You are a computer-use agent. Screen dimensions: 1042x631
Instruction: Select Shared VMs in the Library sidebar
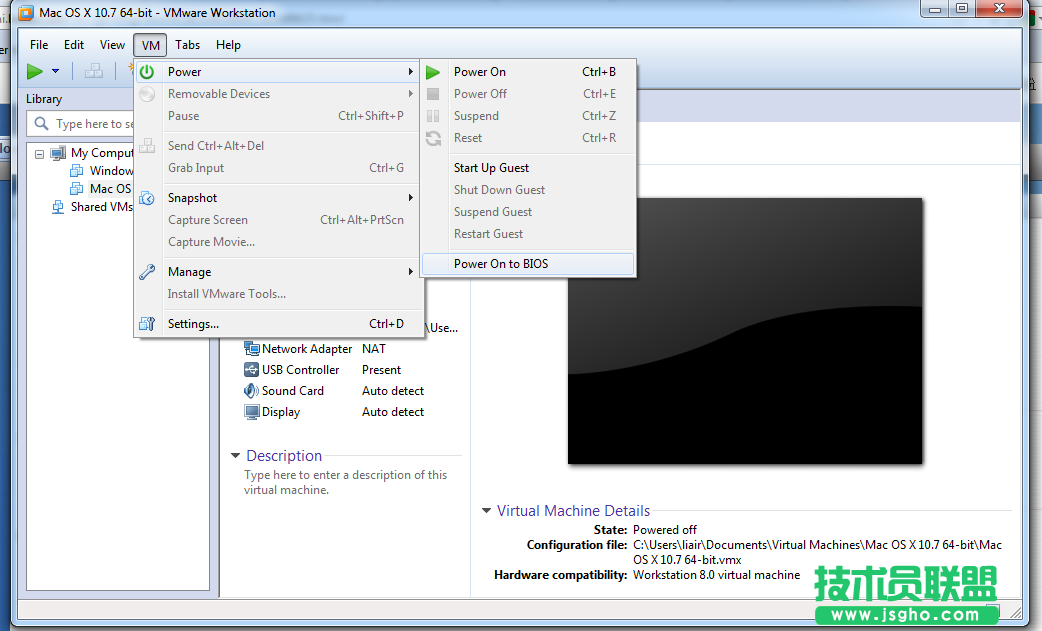tap(103, 206)
